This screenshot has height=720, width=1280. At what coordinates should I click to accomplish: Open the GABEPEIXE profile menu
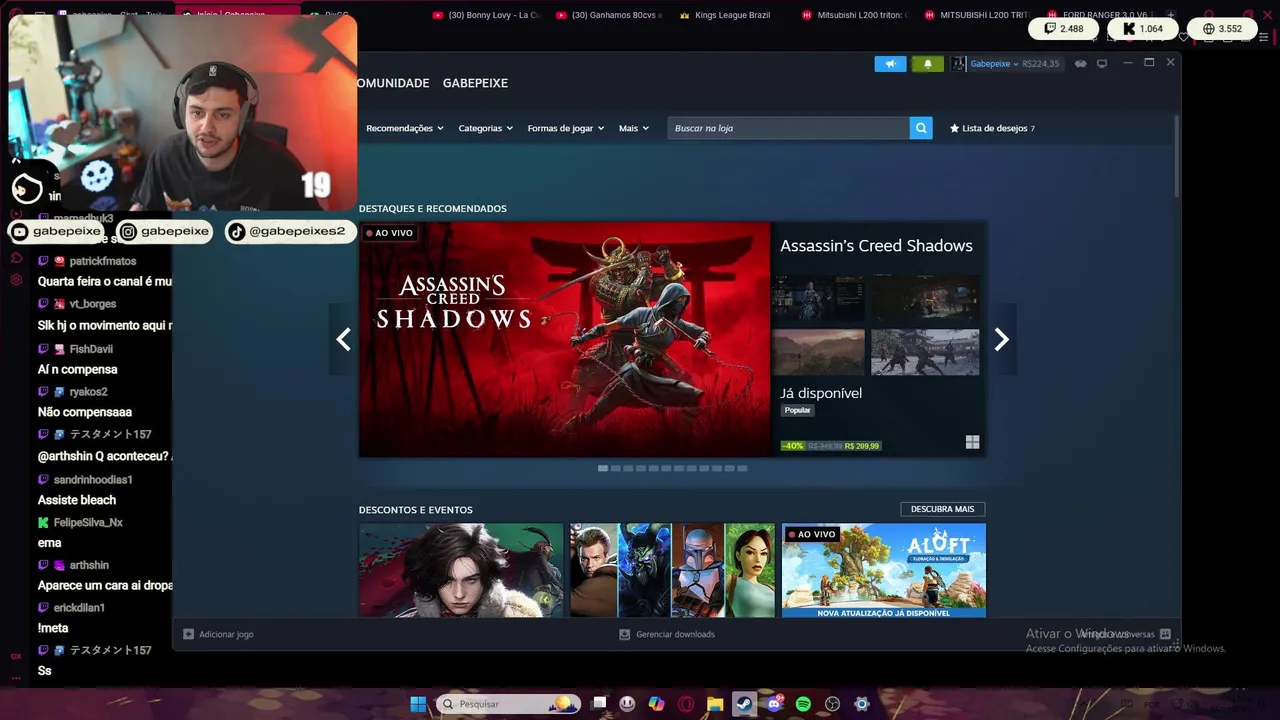475,83
